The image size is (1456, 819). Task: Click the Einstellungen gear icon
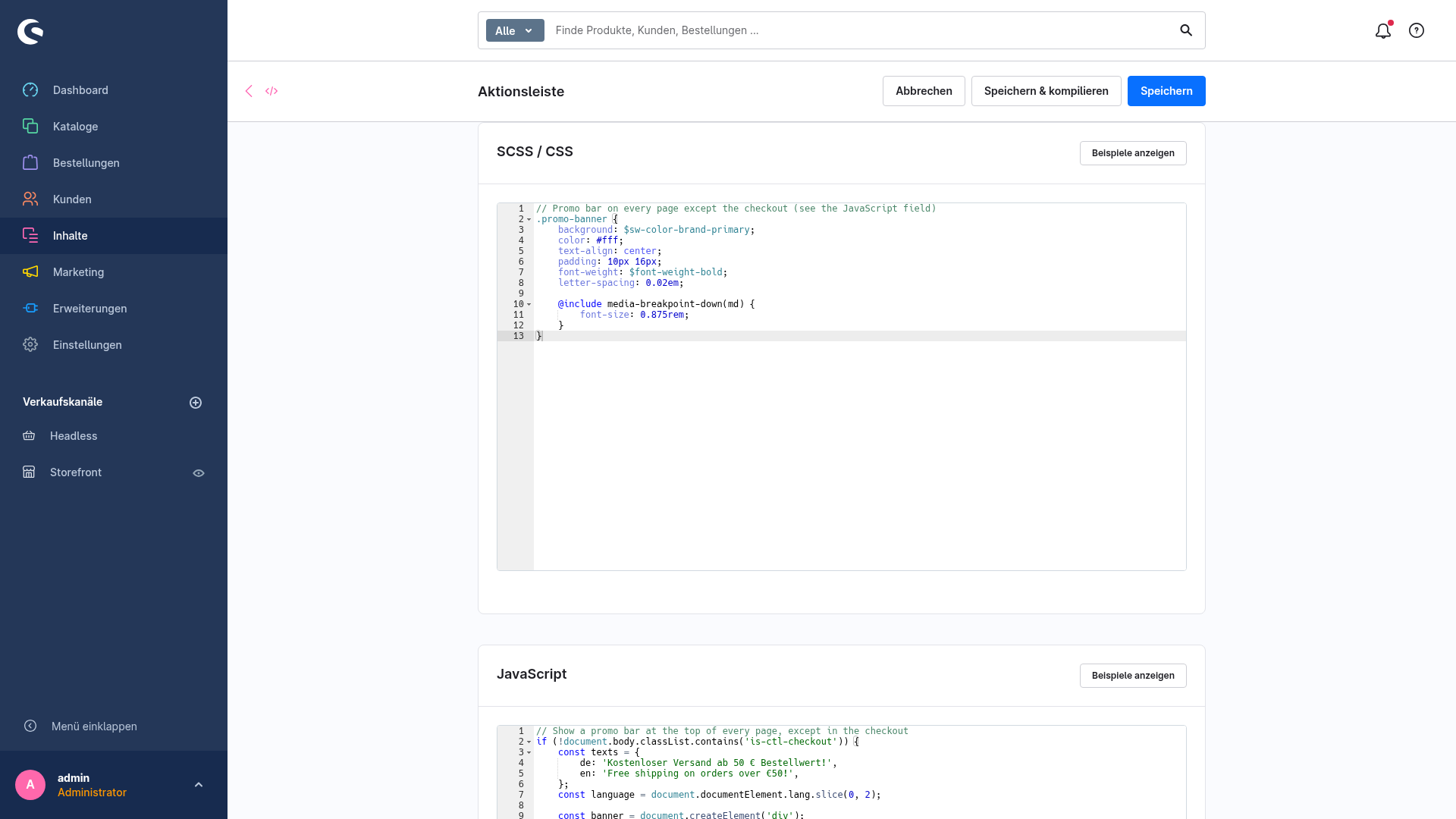[x=30, y=345]
